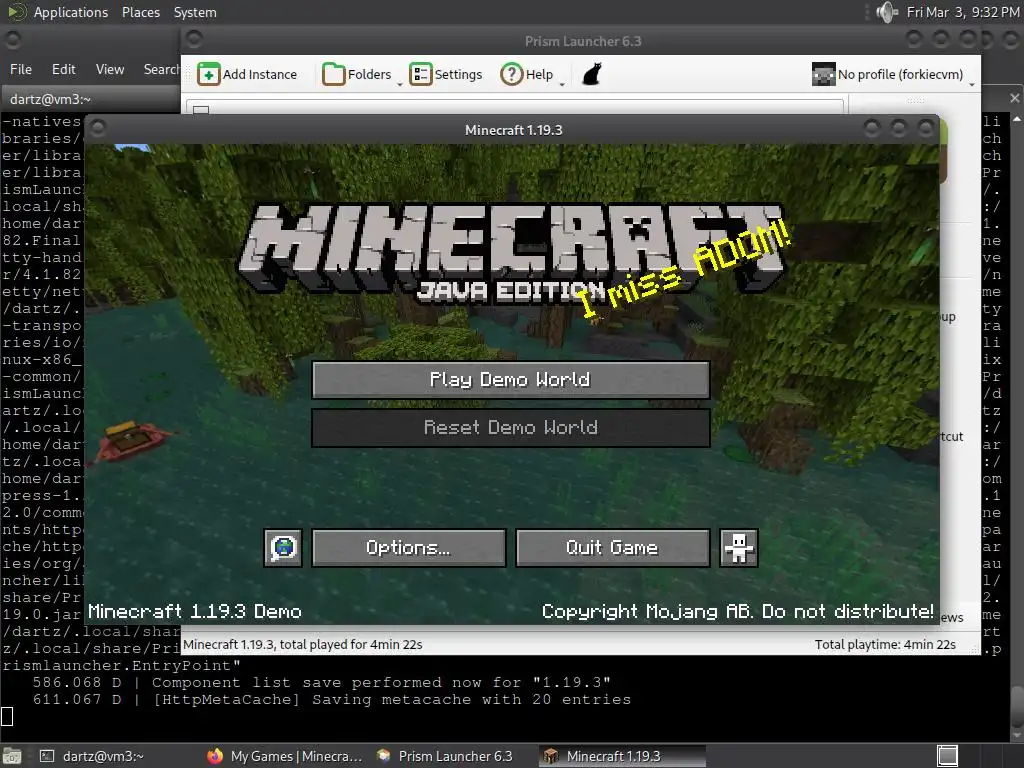Close the terminal tab with X

pos(1014,98)
